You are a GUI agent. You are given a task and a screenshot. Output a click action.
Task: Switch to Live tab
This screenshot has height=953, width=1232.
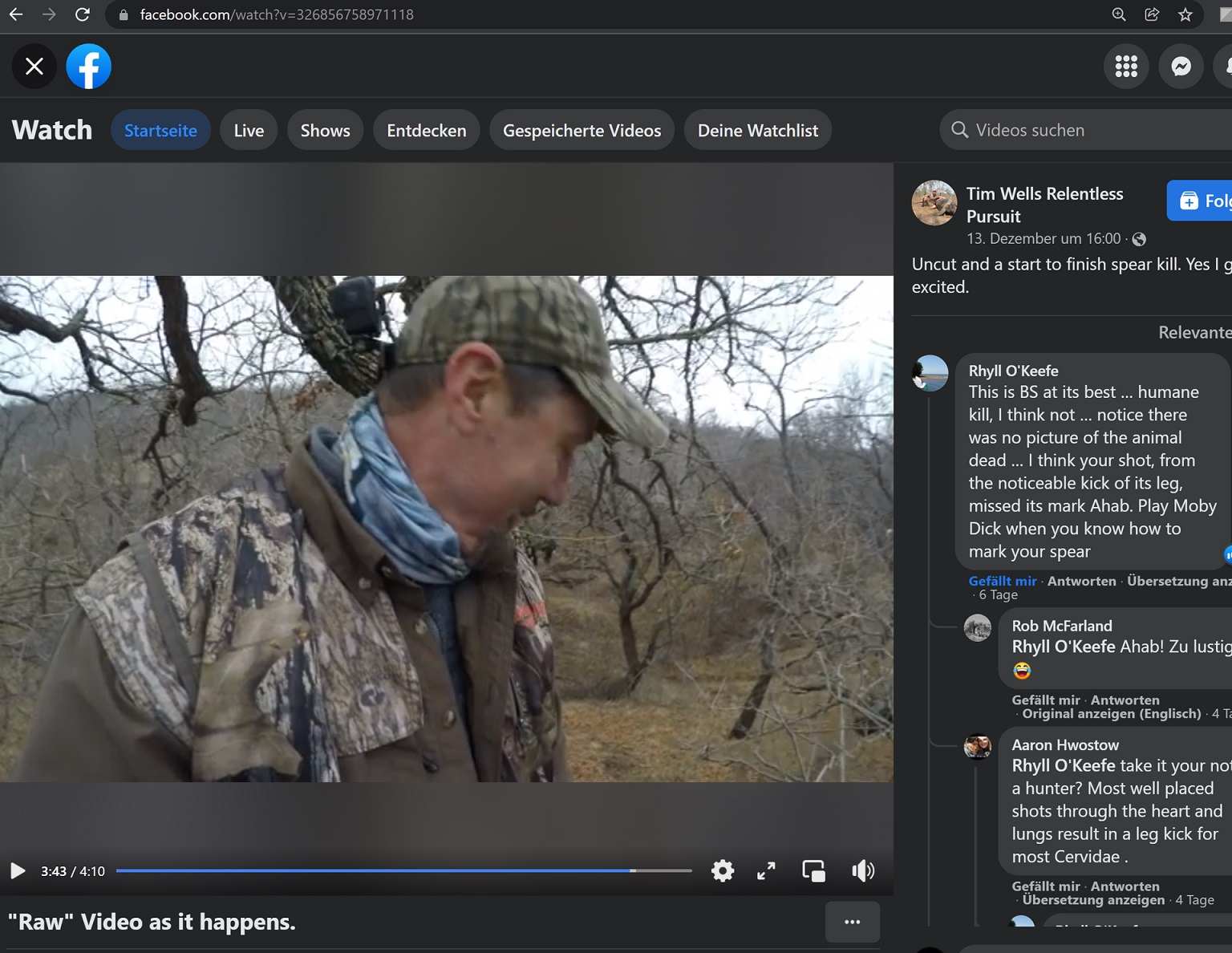coord(249,130)
